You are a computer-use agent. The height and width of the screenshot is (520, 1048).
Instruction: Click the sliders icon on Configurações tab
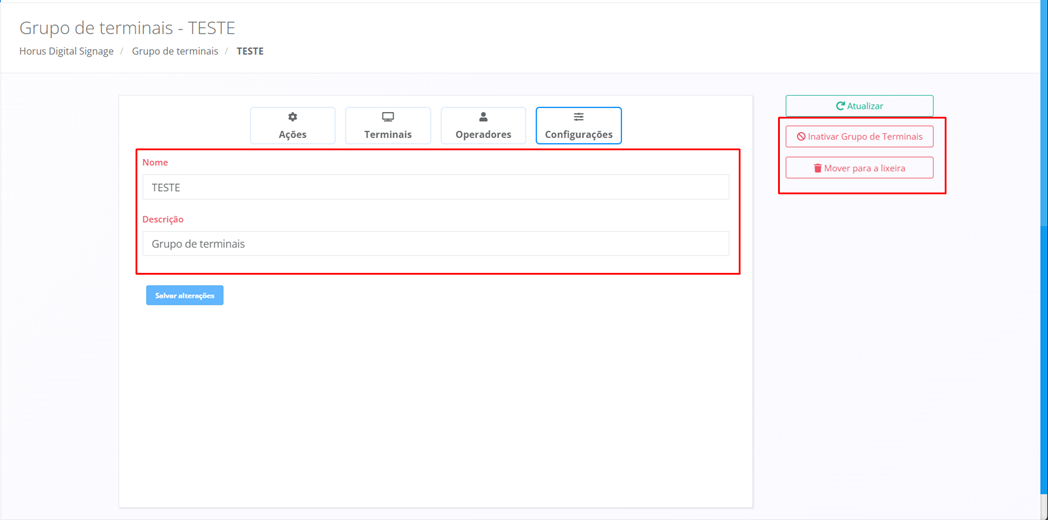tap(578, 117)
